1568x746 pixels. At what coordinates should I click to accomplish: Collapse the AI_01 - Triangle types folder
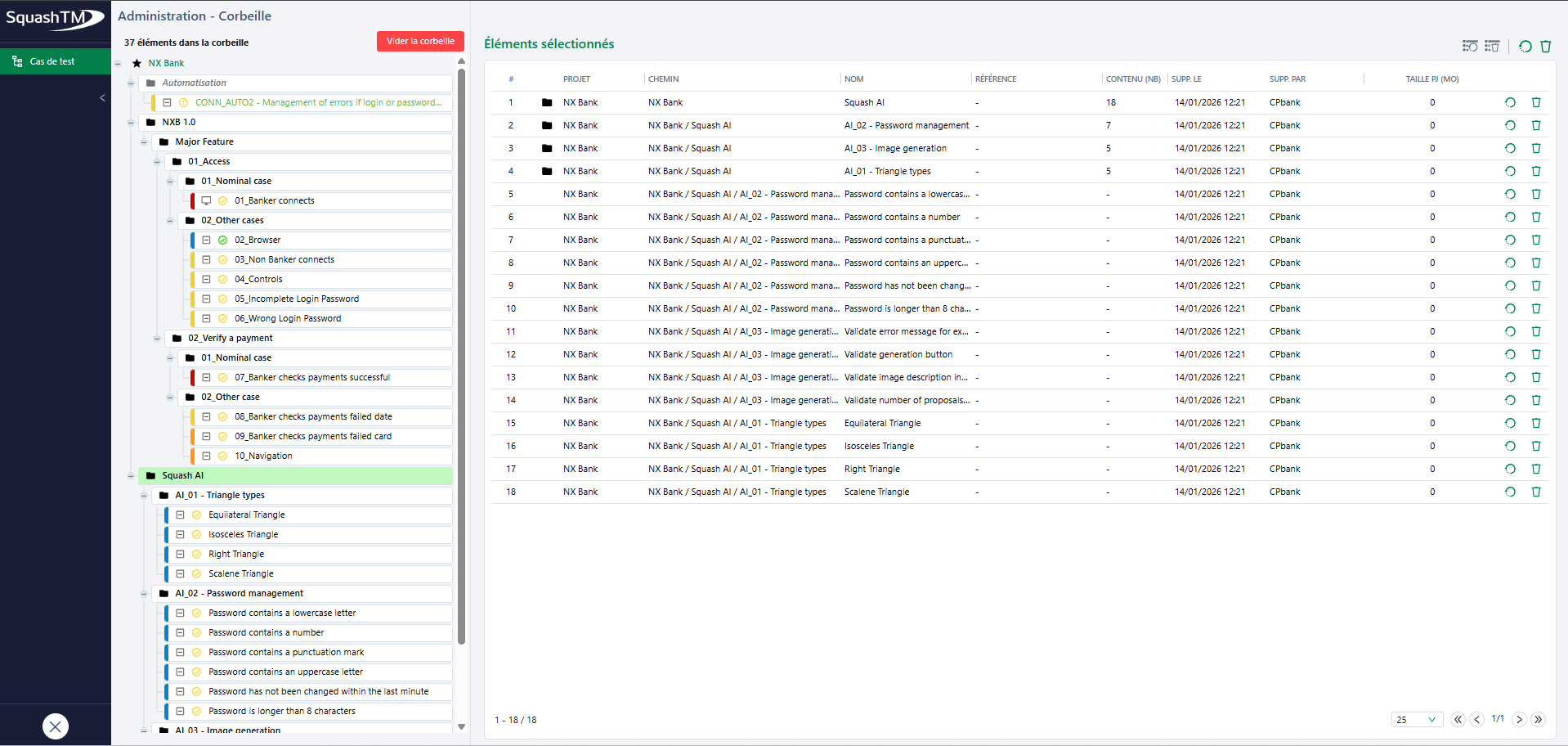pyautogui.click(x=144, y=496)
